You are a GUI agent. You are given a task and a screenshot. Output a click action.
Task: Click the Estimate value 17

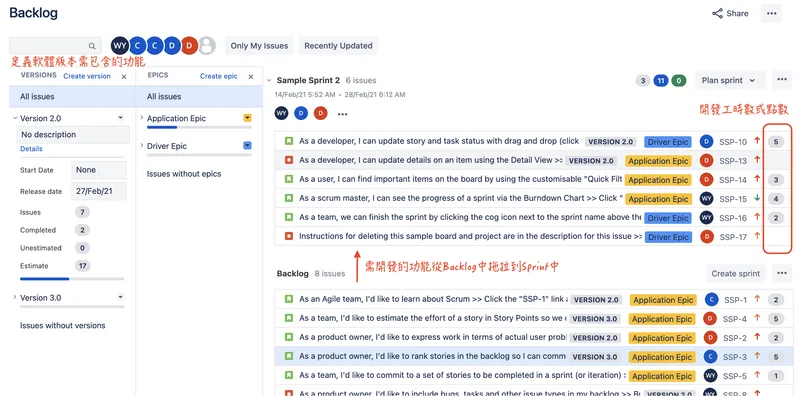(x=82, y=266)
